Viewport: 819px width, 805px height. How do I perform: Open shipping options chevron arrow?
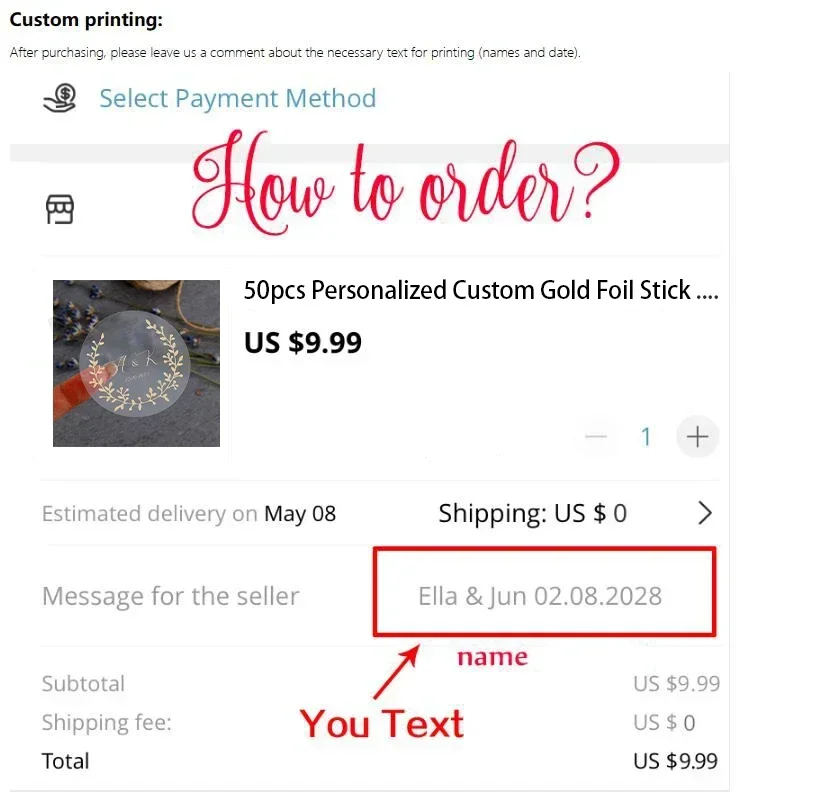tap(705, 513)
